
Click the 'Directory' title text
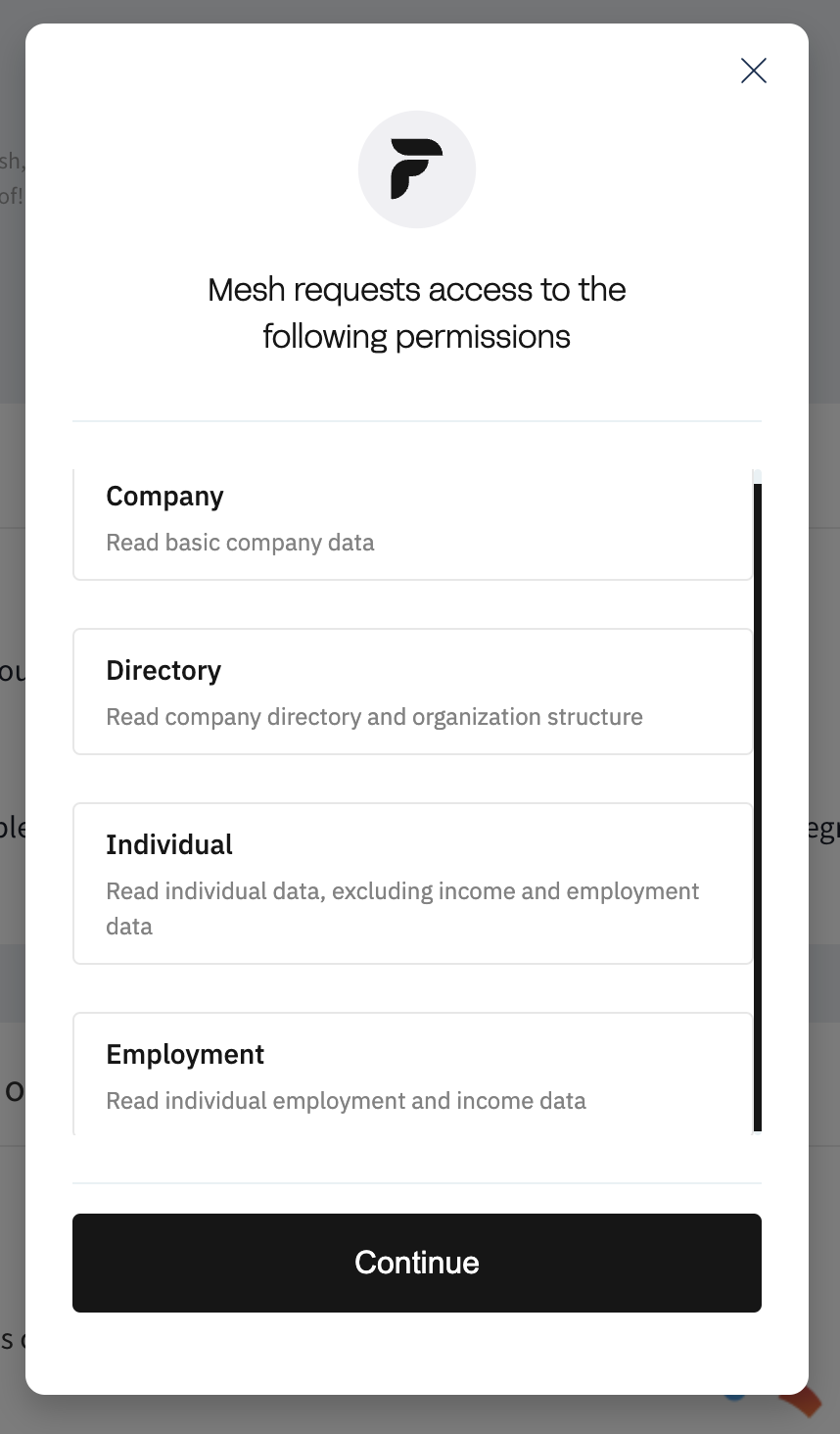[x=163, y=671]
